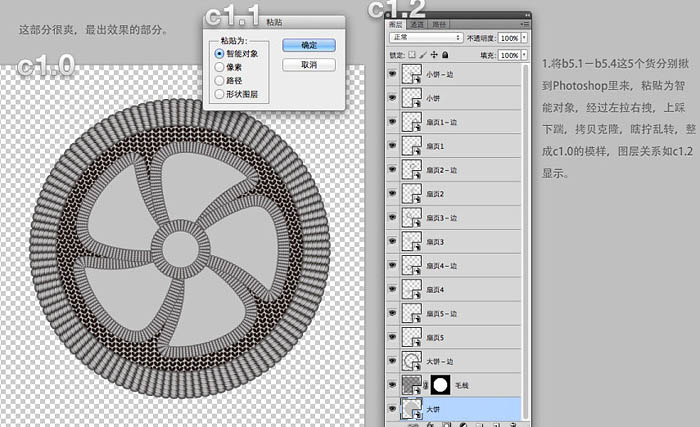The height and width of the screenshot is (427, 700).
Task: Choose the 形状图层 paste option
Action: pos(220,94)
